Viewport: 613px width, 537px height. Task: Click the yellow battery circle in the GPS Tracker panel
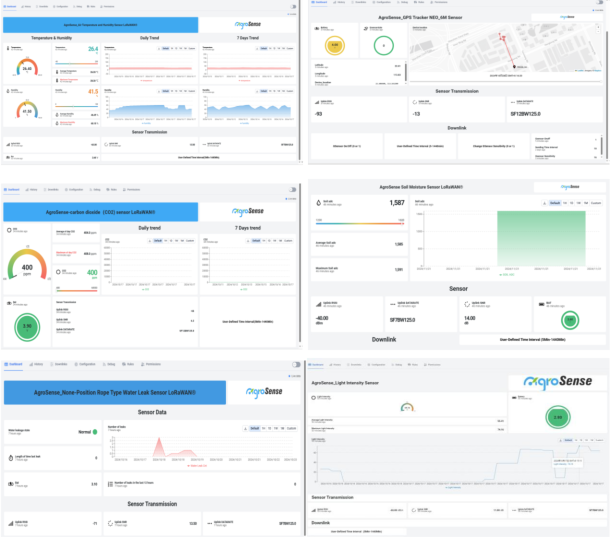pos(335,45)
